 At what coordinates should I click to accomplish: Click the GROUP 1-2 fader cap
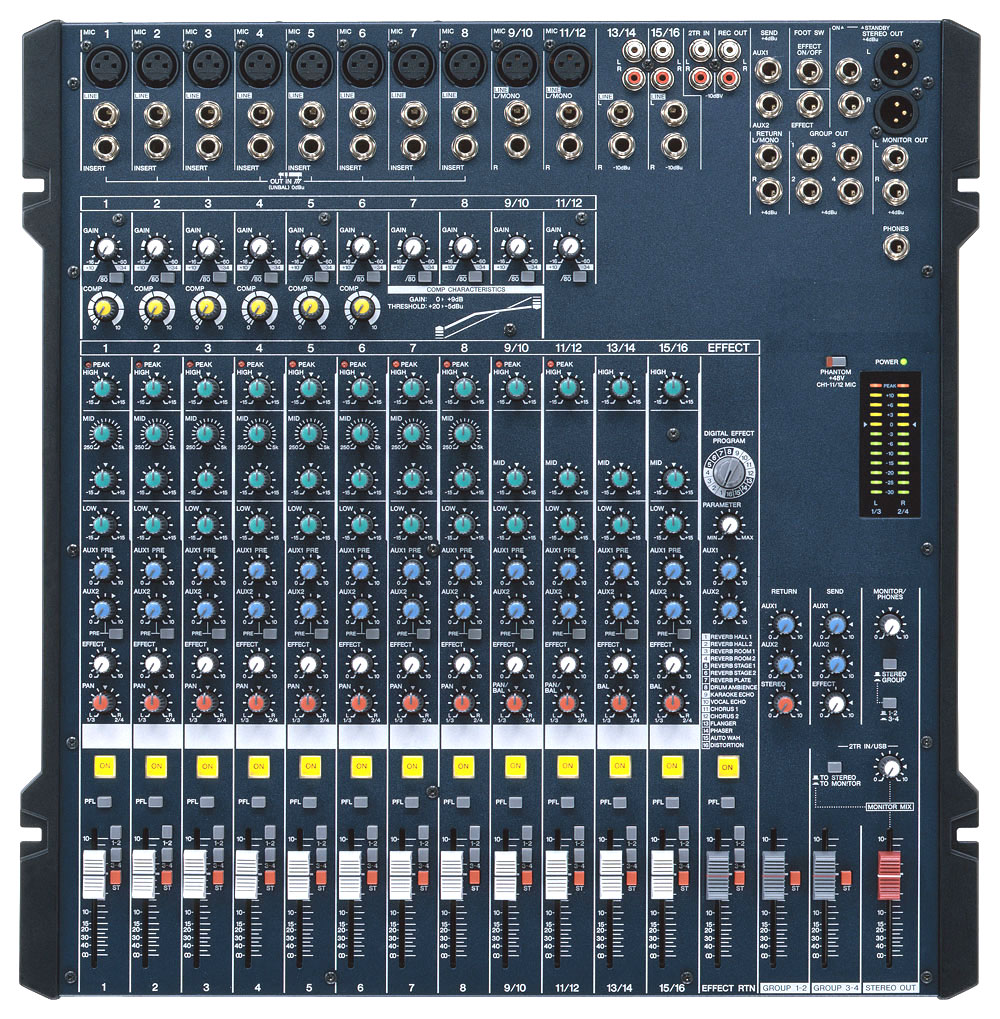[x=773, y=875]
